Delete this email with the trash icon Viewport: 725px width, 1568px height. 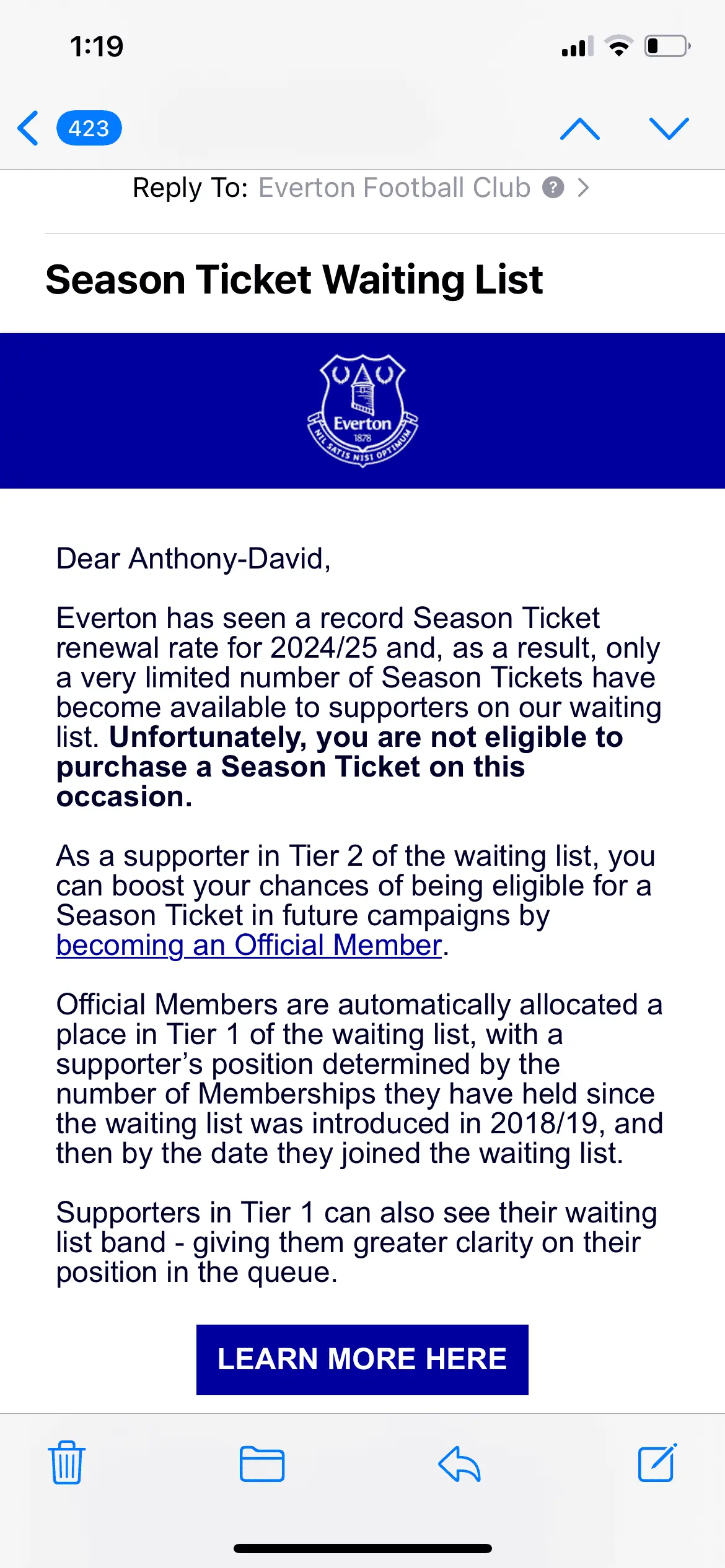(x=67, y=1462)
